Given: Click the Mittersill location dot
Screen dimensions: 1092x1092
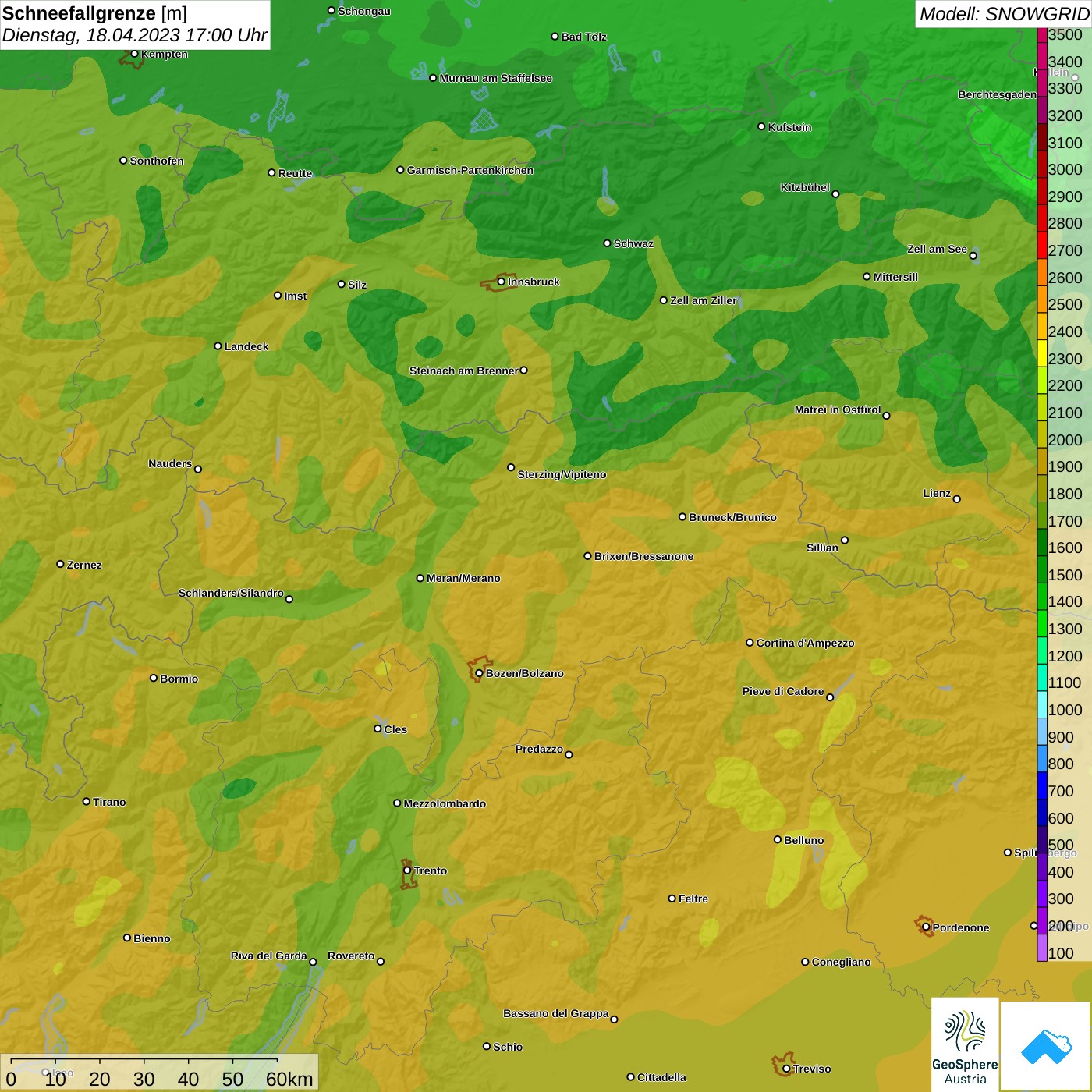Looking at the screenshot, I should [x=867, y=276].
